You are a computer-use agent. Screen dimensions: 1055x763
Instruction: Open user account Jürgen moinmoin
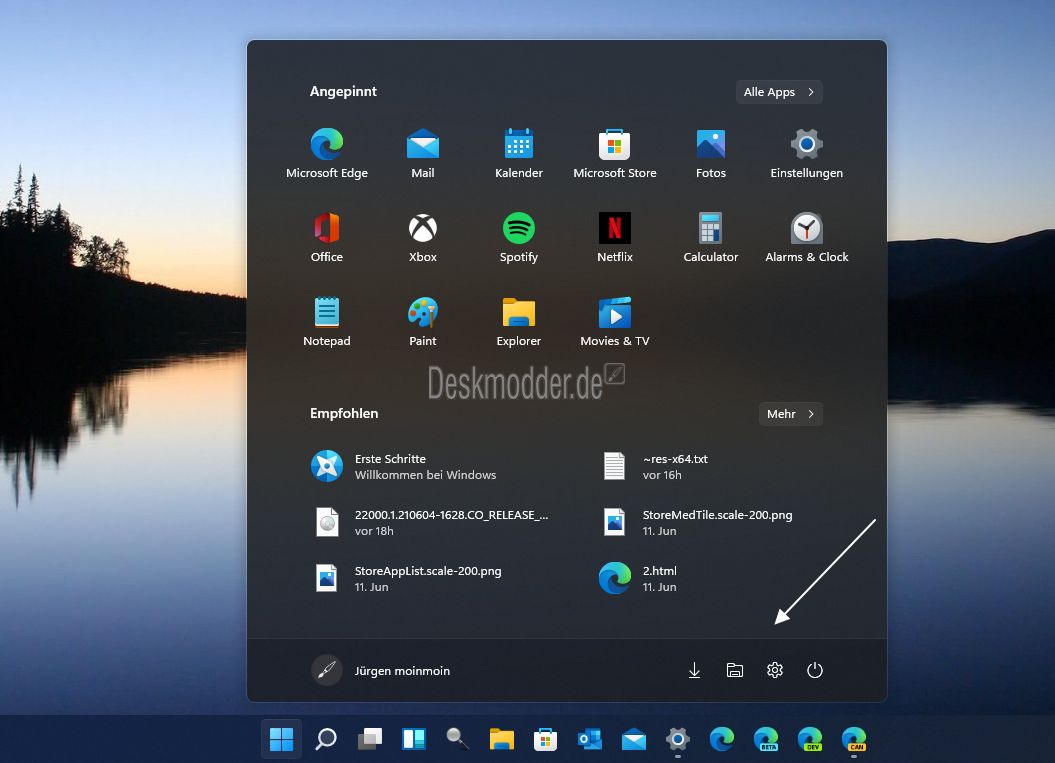click(x=381, y=671)
